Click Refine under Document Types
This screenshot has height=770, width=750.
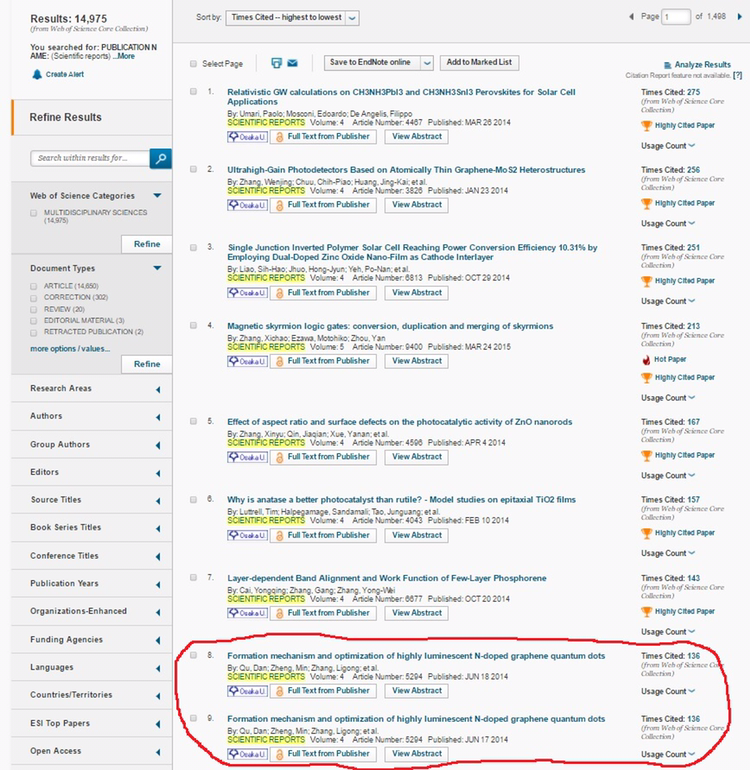tap(147, 364)
